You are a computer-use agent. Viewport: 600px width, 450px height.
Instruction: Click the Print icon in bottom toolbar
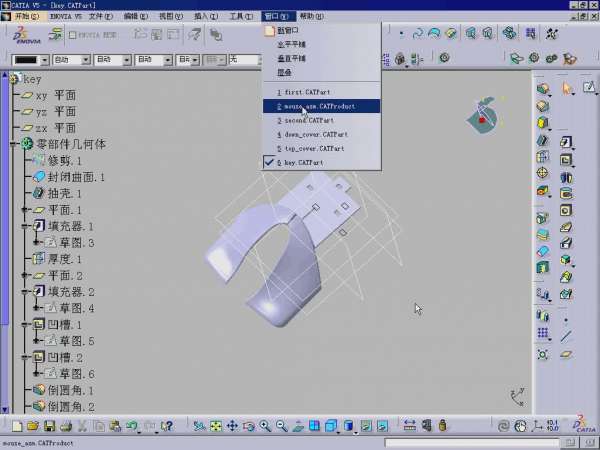coord(66,426)
